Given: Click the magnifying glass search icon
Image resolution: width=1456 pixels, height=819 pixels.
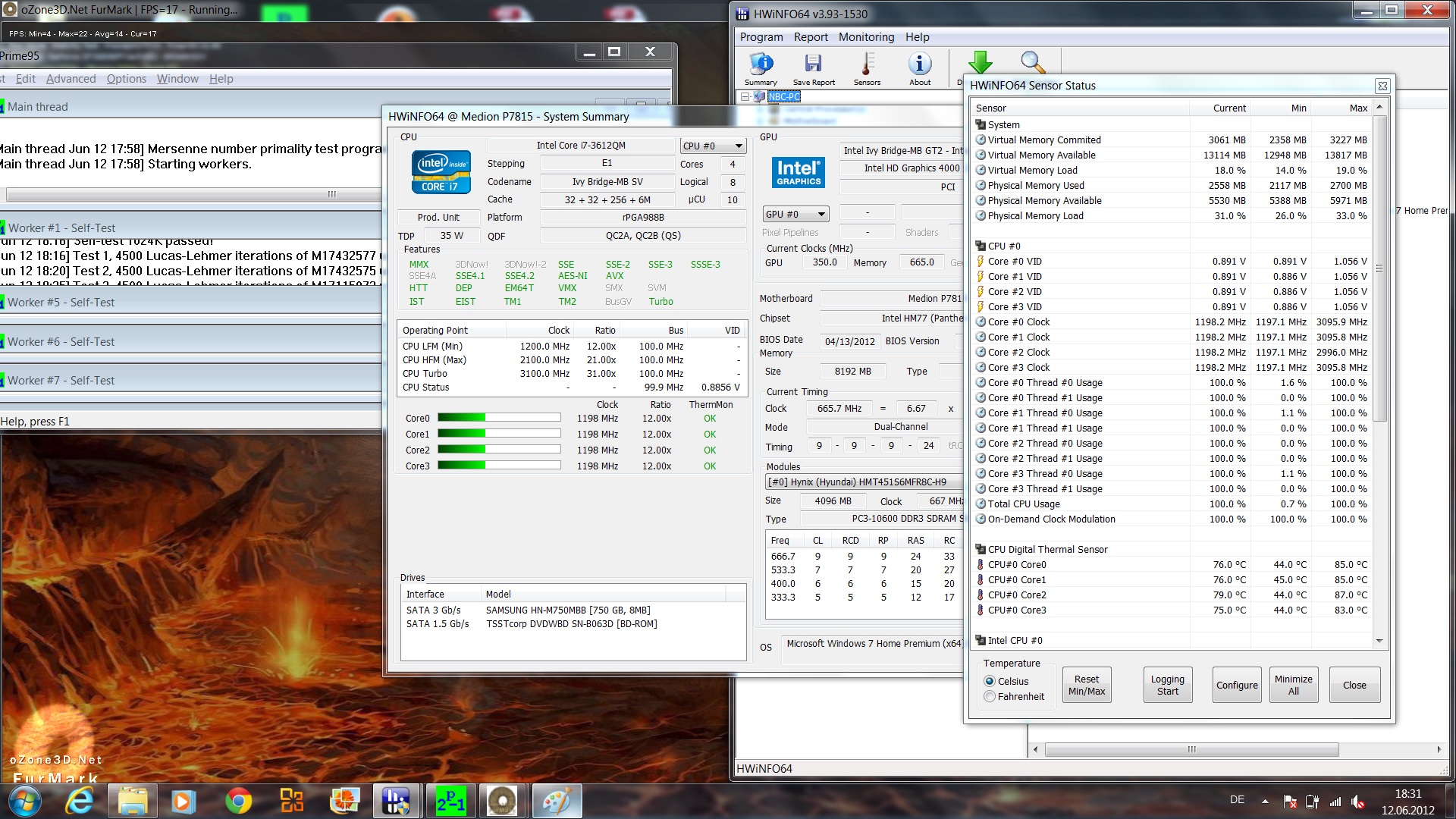Looking at the screenshot, I should click(1032, 63).
